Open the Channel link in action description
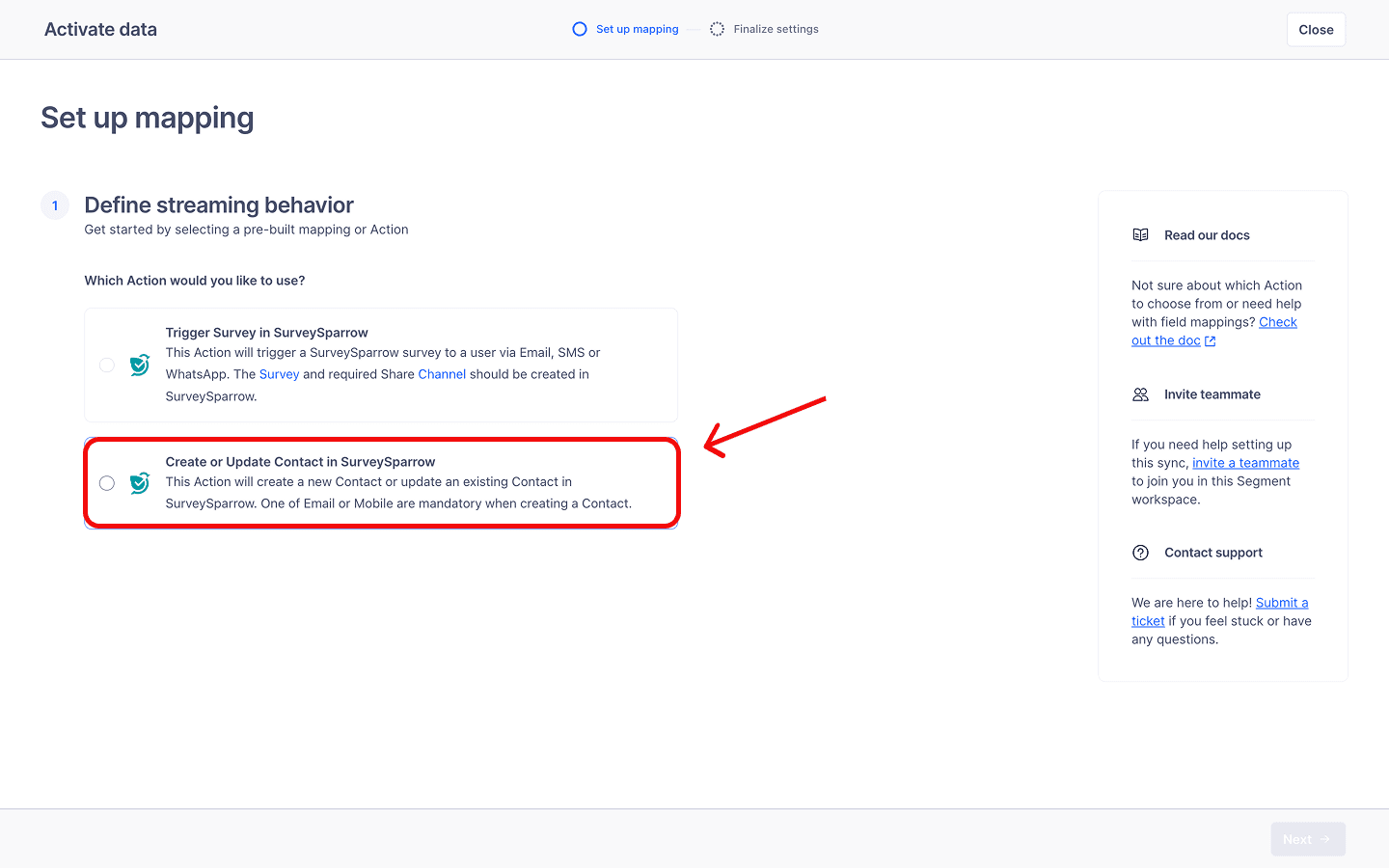Viewport: 1389px width, 868px height. pos(442,374)
